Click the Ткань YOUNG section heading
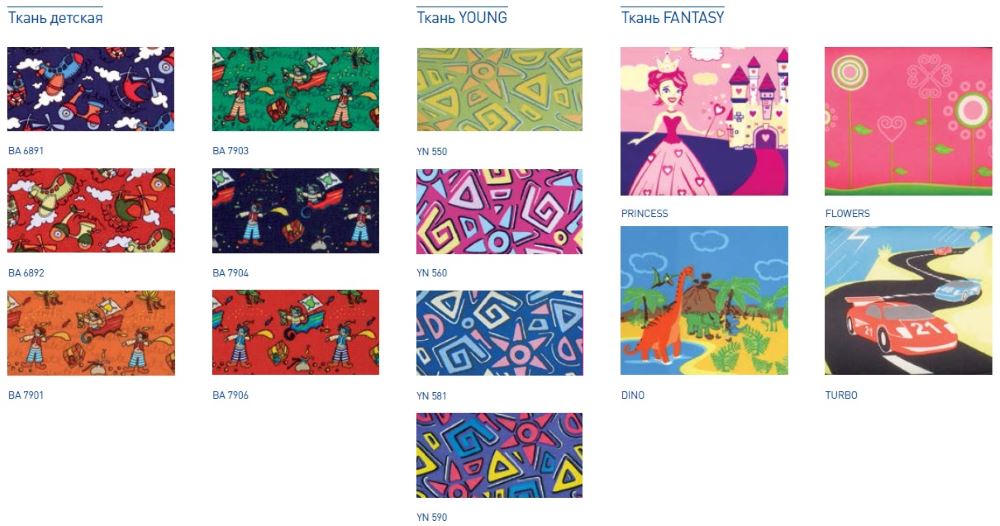1000x526 pixels. click(x=462, y=18)
